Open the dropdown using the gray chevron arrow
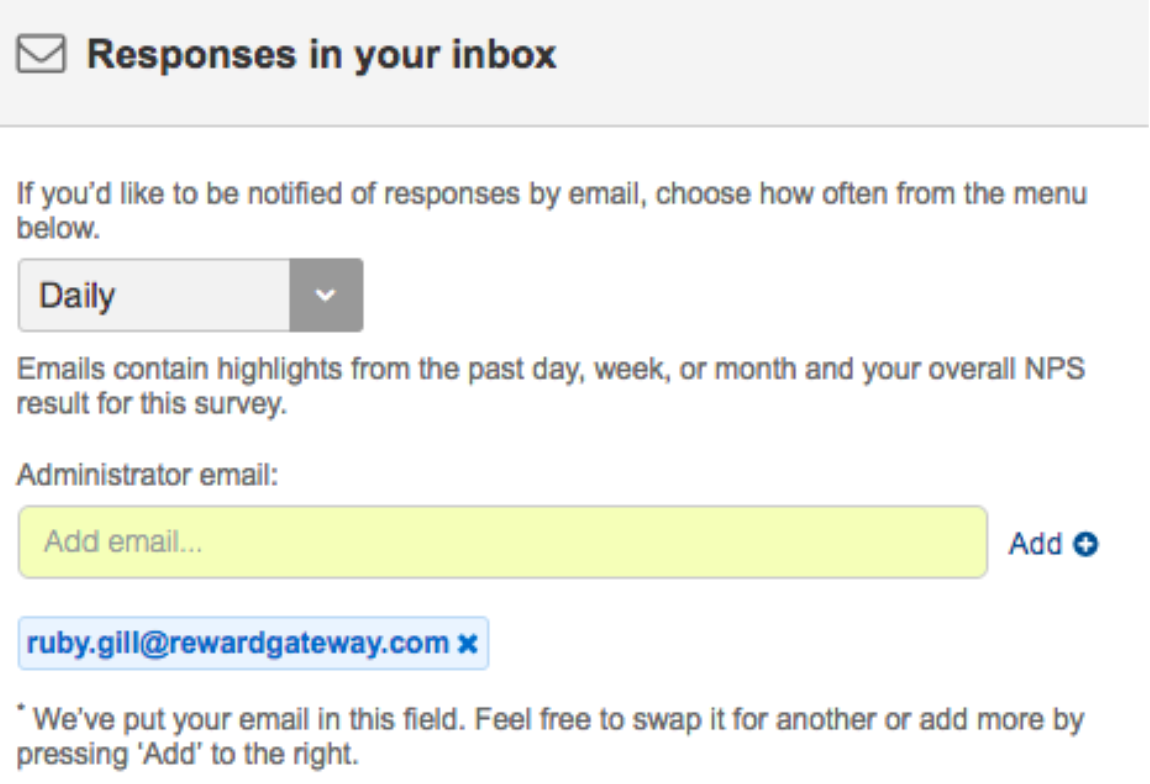The width and height of the screenshot is (1150, 784). [326, 295]
